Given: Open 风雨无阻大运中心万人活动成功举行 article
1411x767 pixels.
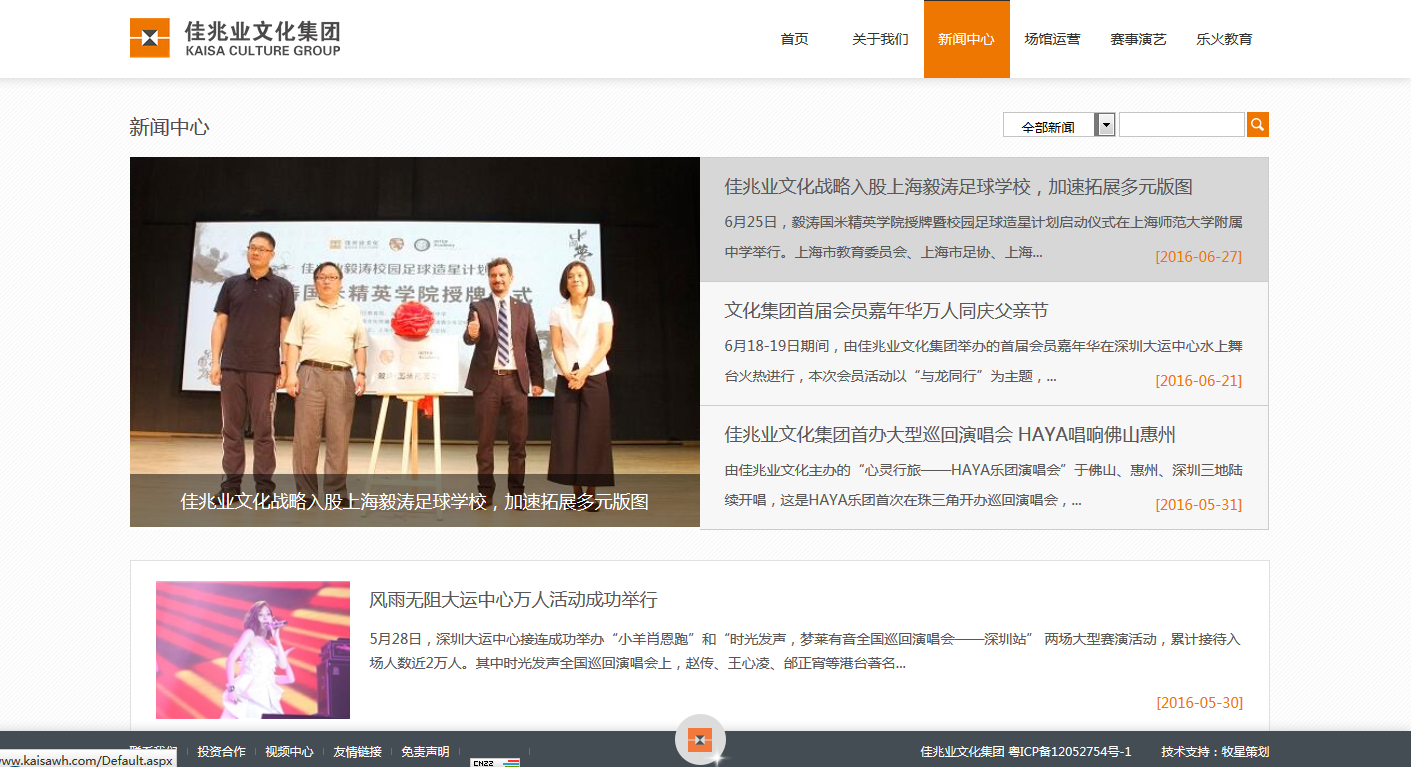Looking at the screenshot, I should pos(513,600).
